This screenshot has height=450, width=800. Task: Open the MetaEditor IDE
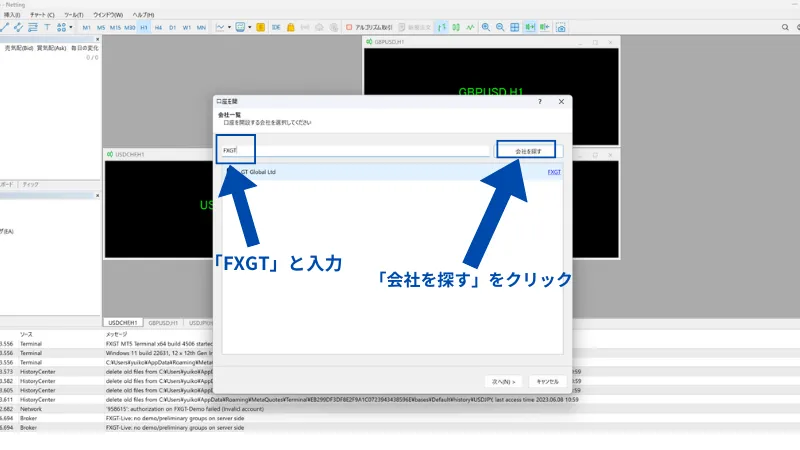coord(276,28)
